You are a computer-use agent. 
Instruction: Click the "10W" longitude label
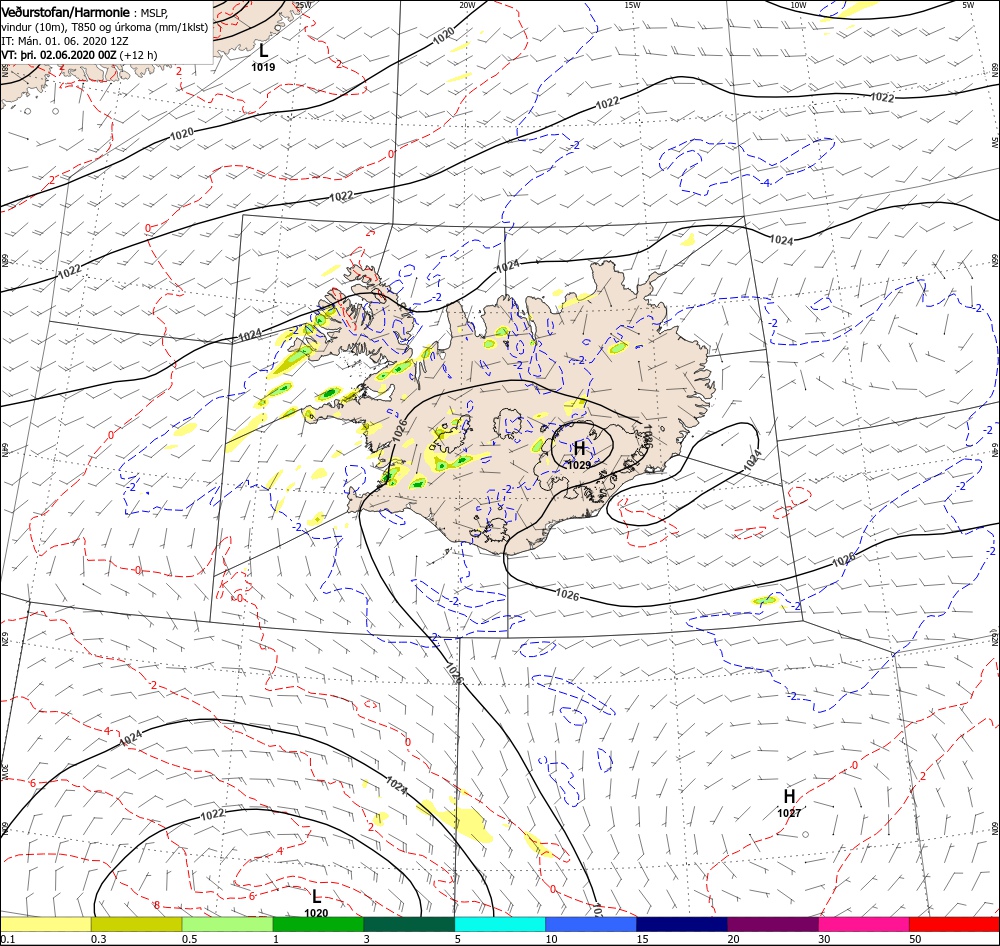798,5
